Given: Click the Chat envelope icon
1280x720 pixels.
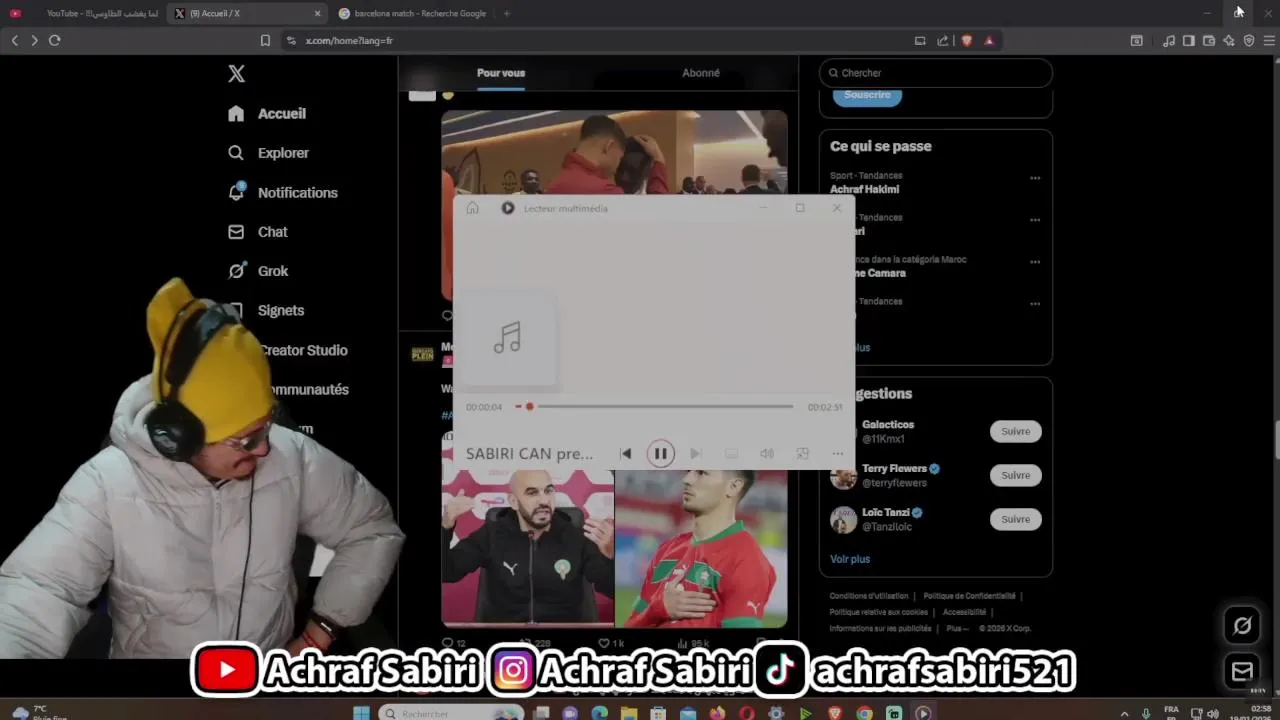Looking at the screenshot, I should [x=236, y=232].
